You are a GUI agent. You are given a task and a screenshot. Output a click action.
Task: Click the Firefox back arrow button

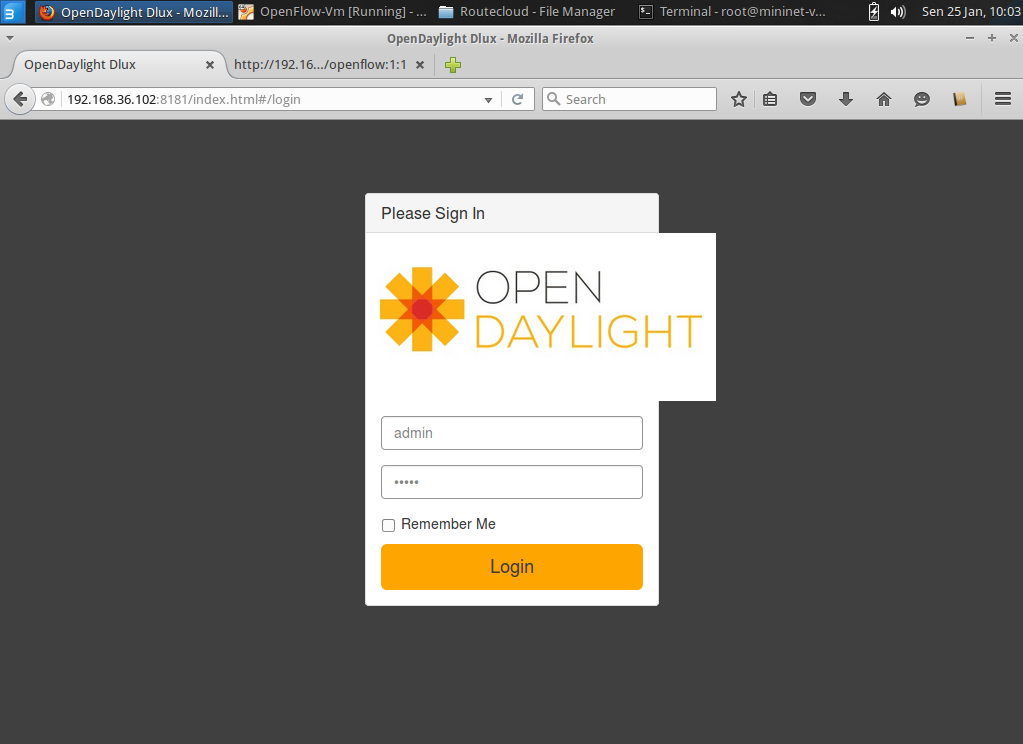[x=20, y=99]
